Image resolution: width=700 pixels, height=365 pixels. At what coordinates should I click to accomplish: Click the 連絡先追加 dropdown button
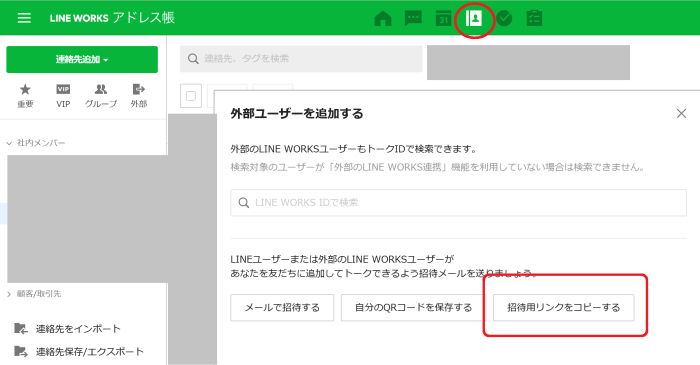pos(82,59)
